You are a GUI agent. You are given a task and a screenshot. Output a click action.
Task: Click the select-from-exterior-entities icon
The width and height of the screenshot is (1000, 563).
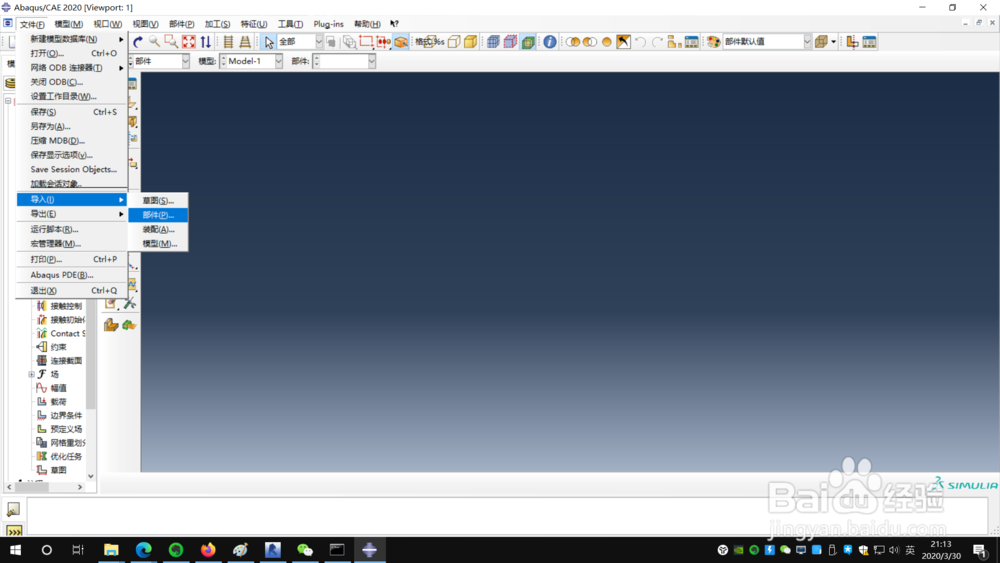point(401,42)
